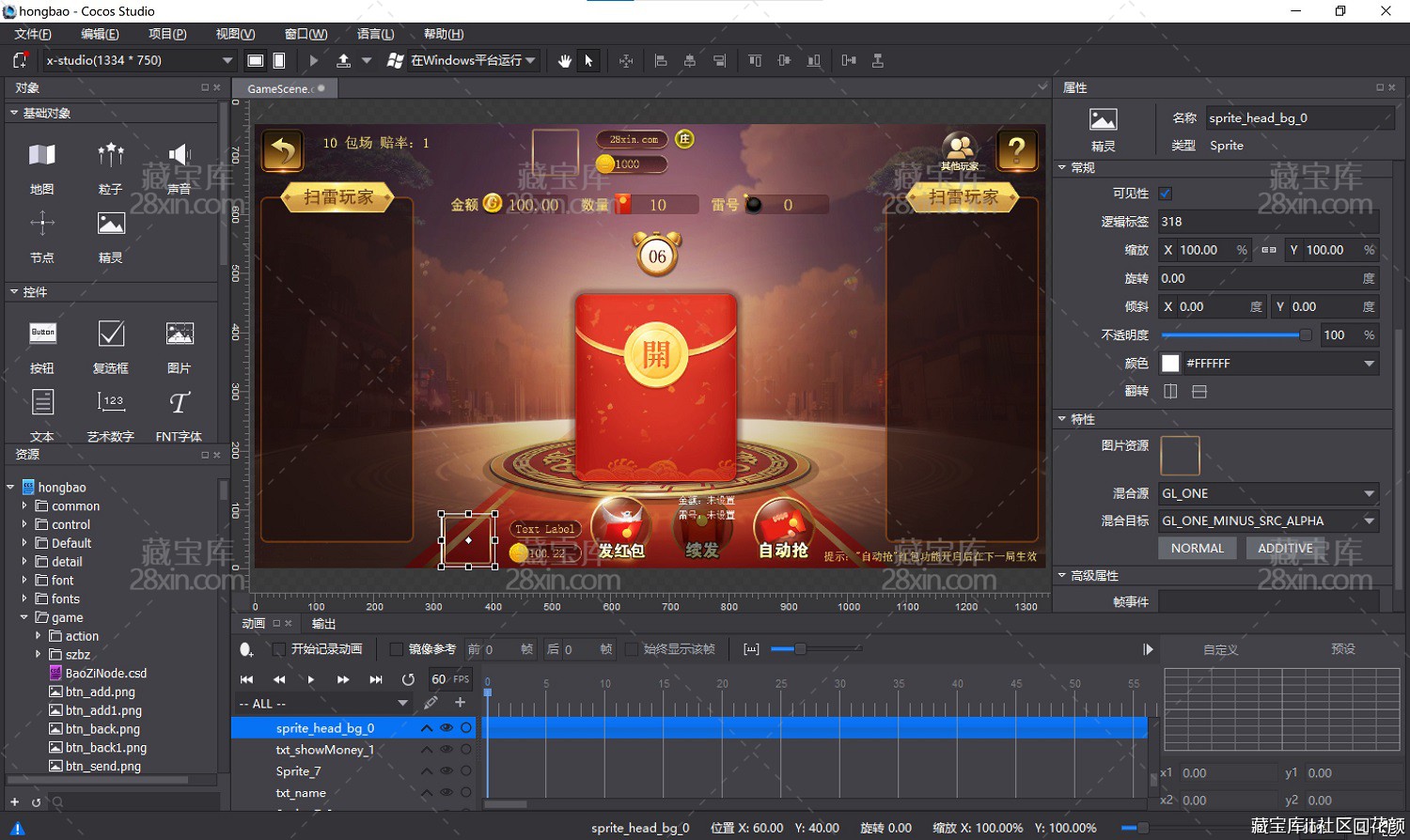
Task: Hide the sprite_head_bg_0 layer with eye icon
Action: [446, 728]
